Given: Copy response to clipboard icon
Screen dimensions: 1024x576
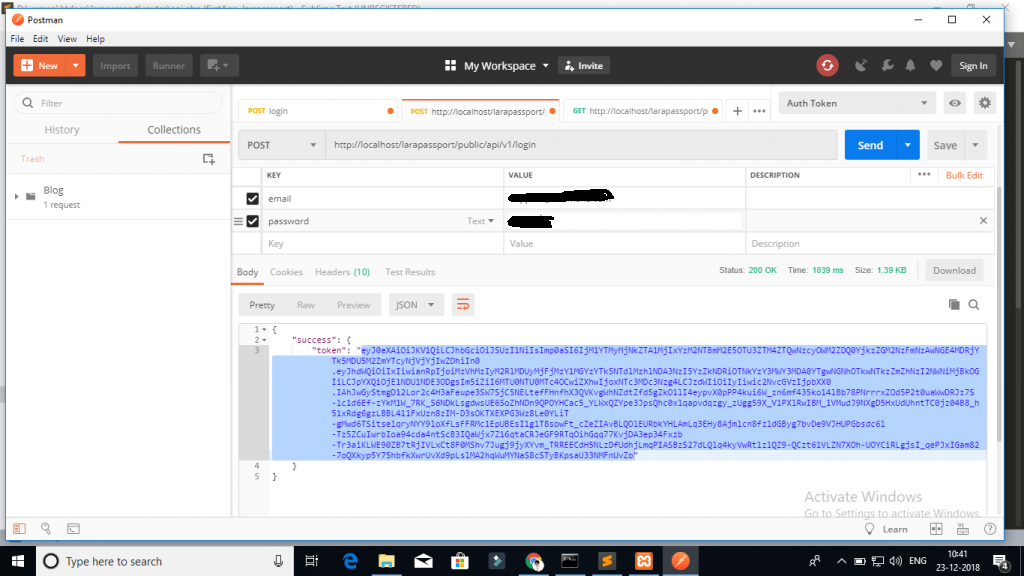Looking at the screenshot, I should [x=954, y=304].
